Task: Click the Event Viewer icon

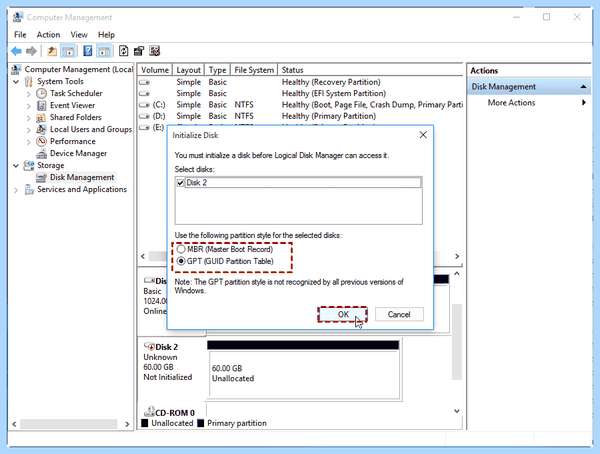Action: (41, 105)
